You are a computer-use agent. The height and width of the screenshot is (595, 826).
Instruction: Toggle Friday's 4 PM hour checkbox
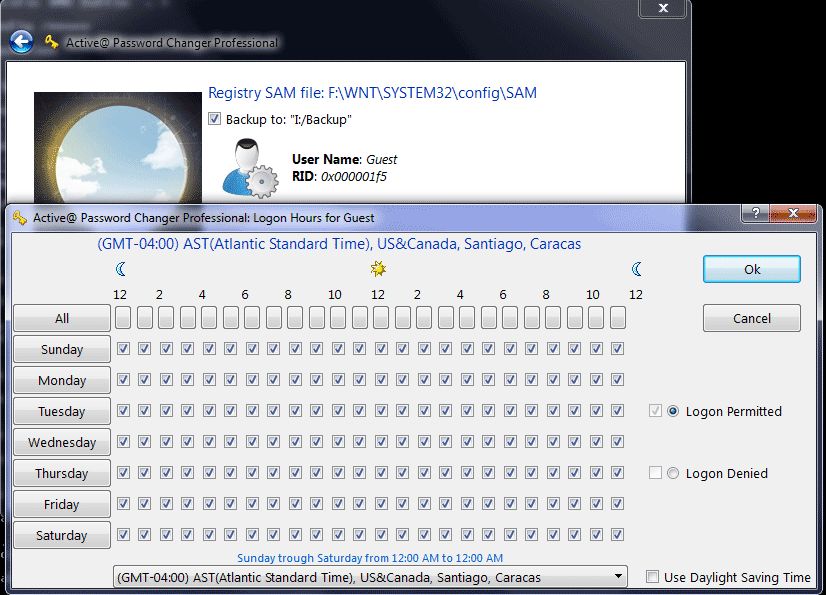467,503
